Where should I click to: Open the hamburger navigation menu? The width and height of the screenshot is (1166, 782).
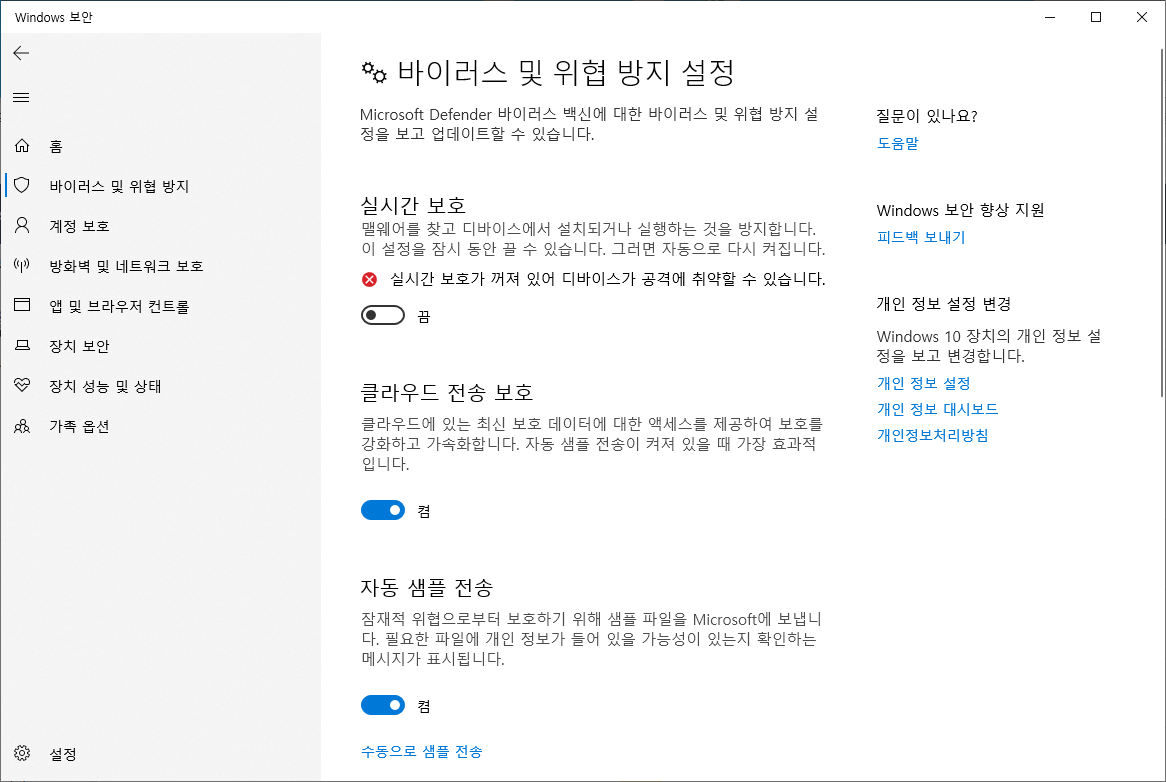22,97
